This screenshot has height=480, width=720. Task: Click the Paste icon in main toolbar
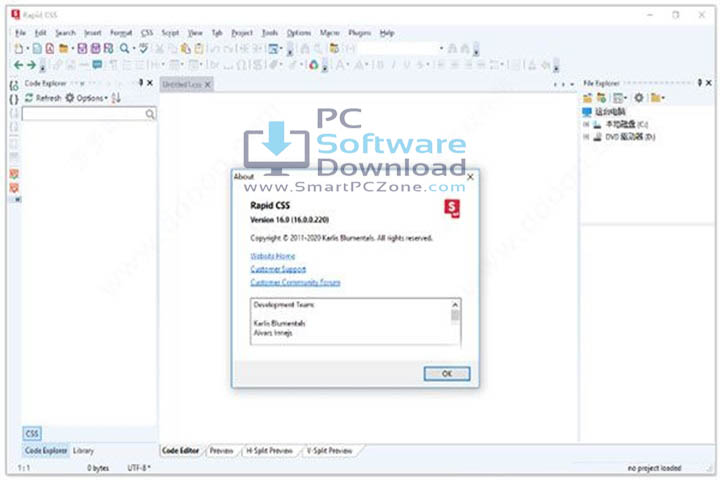point(186,48)
